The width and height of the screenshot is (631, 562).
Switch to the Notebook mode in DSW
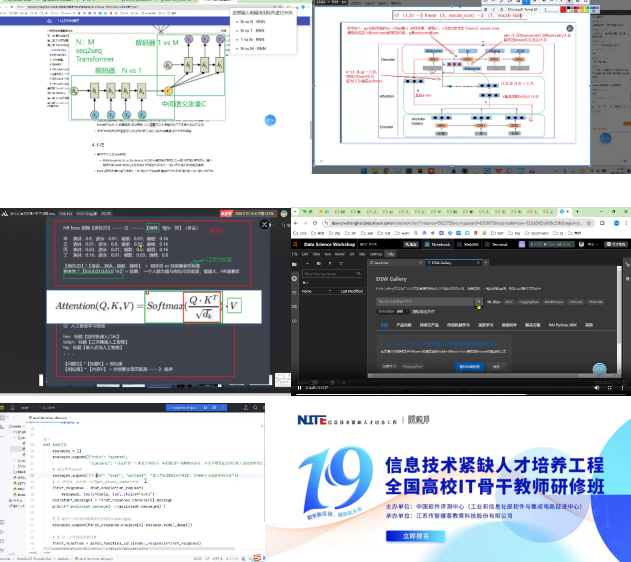(437, 244)
